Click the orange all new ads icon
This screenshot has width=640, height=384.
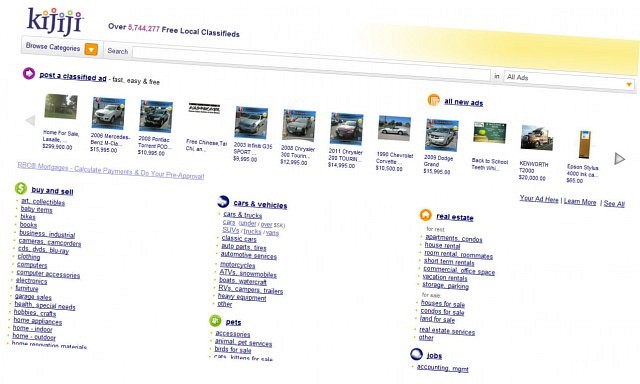tap(433, 100)
